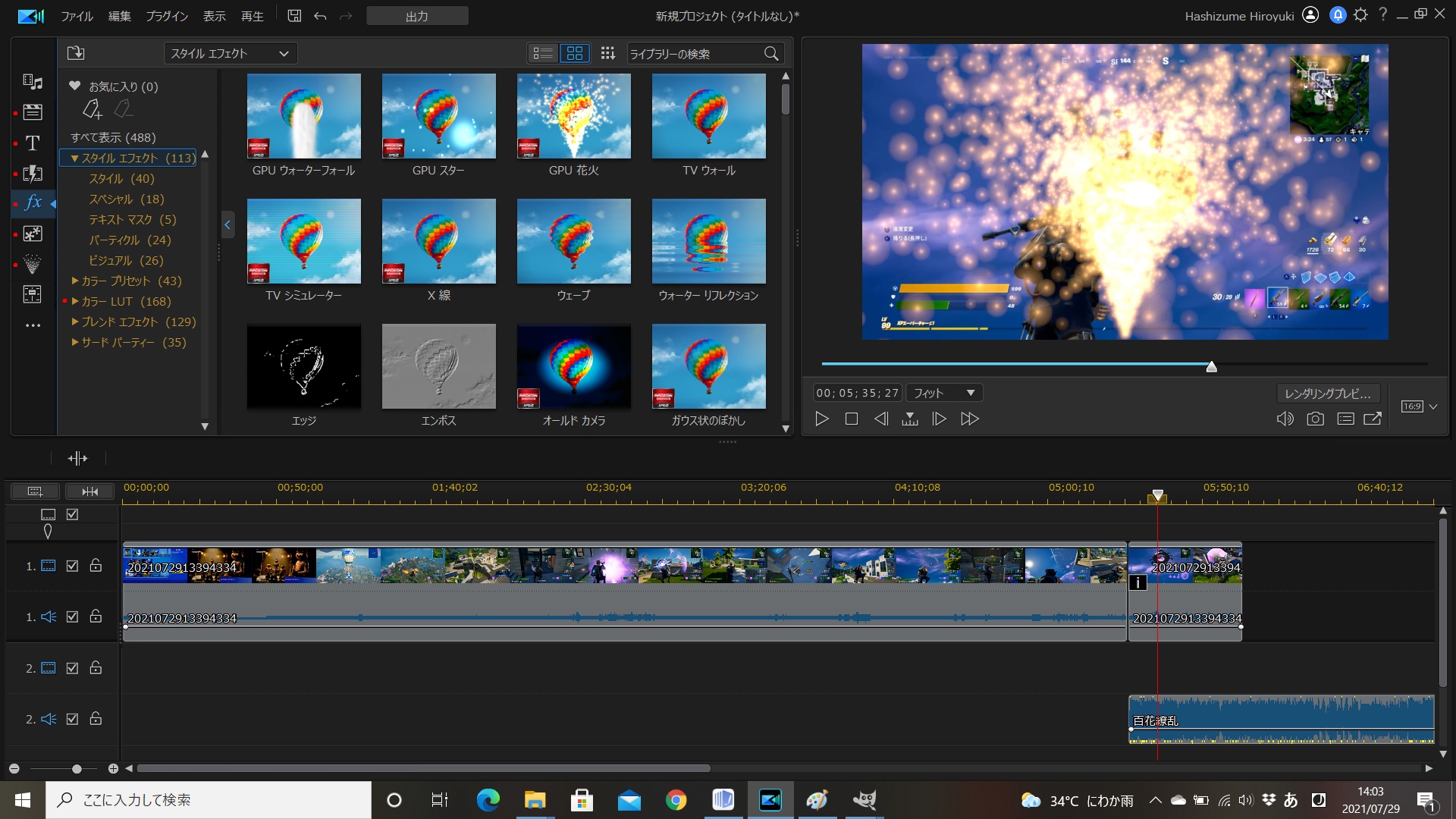Viewport: 1456px width, 819px height.
Task: Uncheck audio track 2 enable checkbox
Action: coord(72,719)
